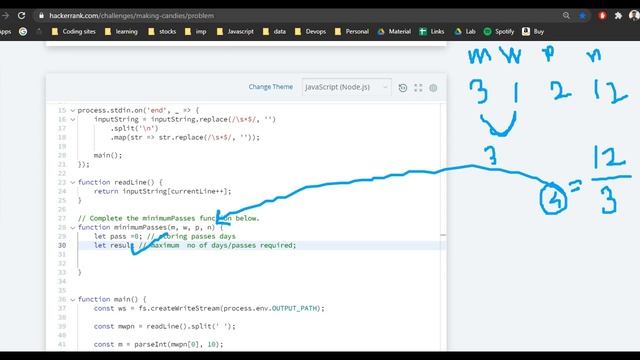Click 'OUTPUT_PATH' on line 37
This screenshot has height=360, width=640.
pos(294,309)
